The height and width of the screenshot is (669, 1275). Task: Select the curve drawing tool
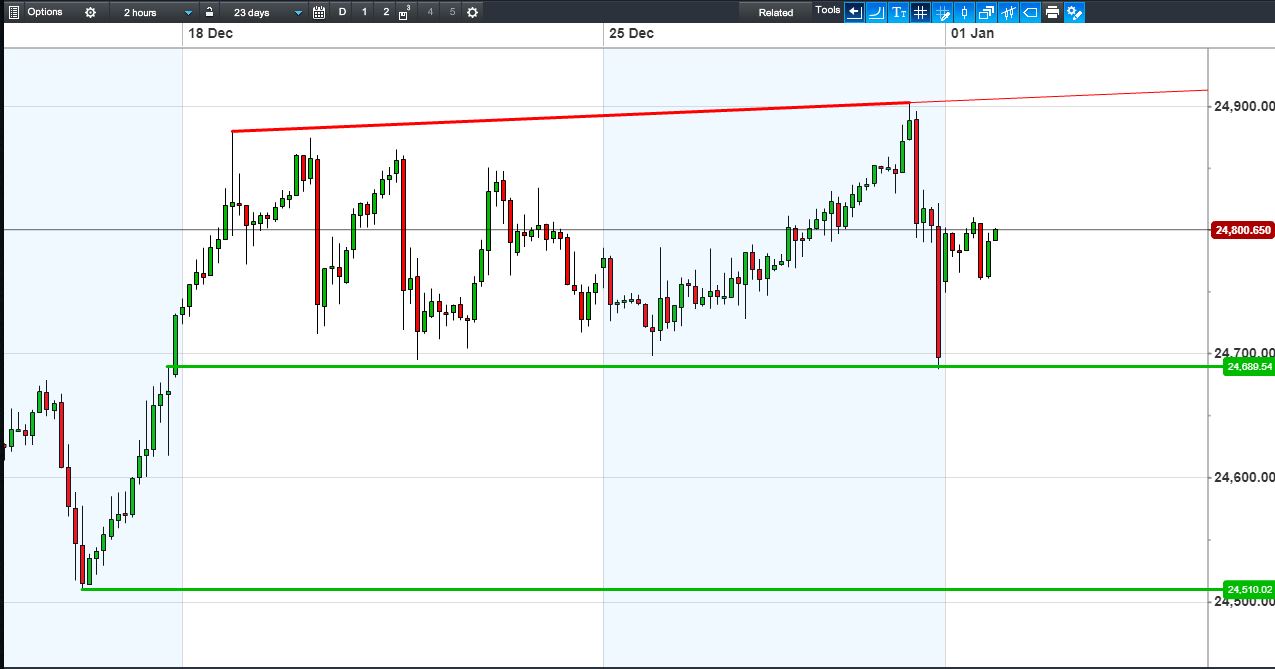tap(876, 12)
